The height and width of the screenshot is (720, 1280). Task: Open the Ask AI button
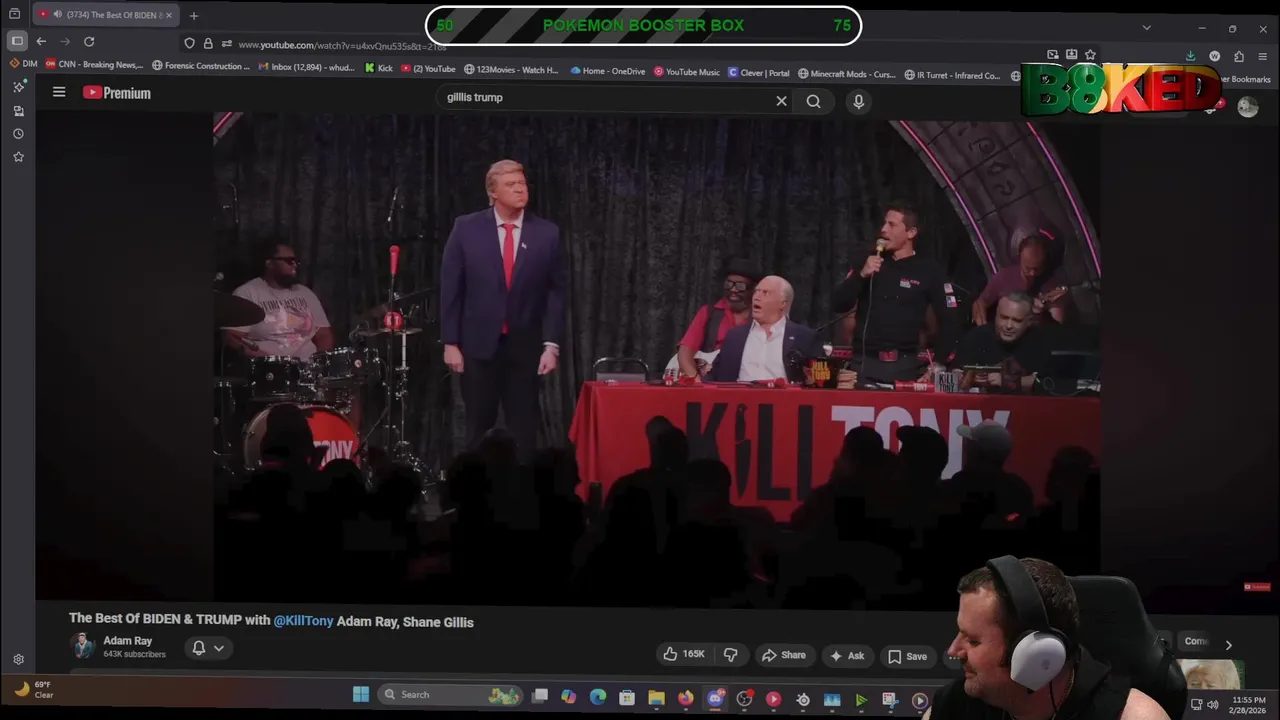click(x=846, y=655)
